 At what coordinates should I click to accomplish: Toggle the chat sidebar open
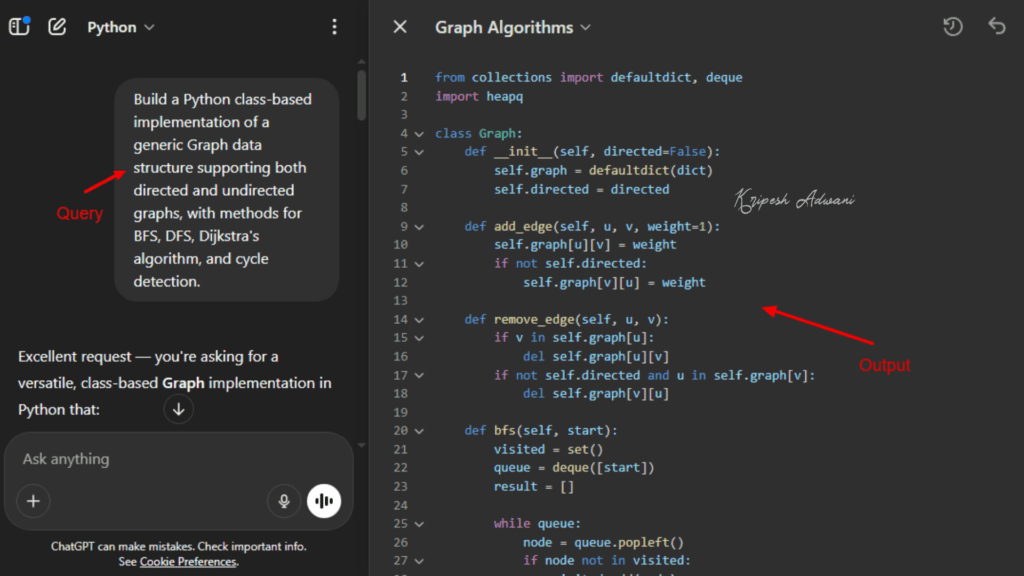pos(18,26)
